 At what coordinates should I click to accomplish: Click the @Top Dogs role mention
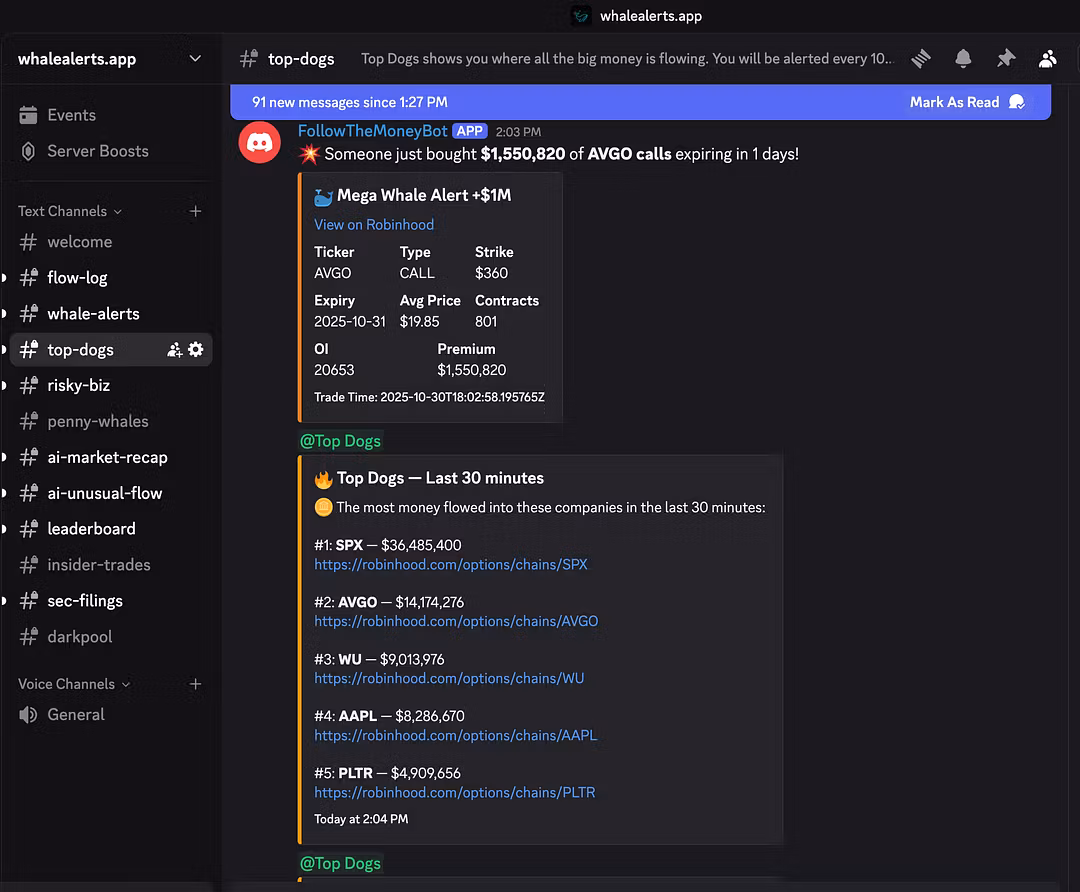(340, 441)
